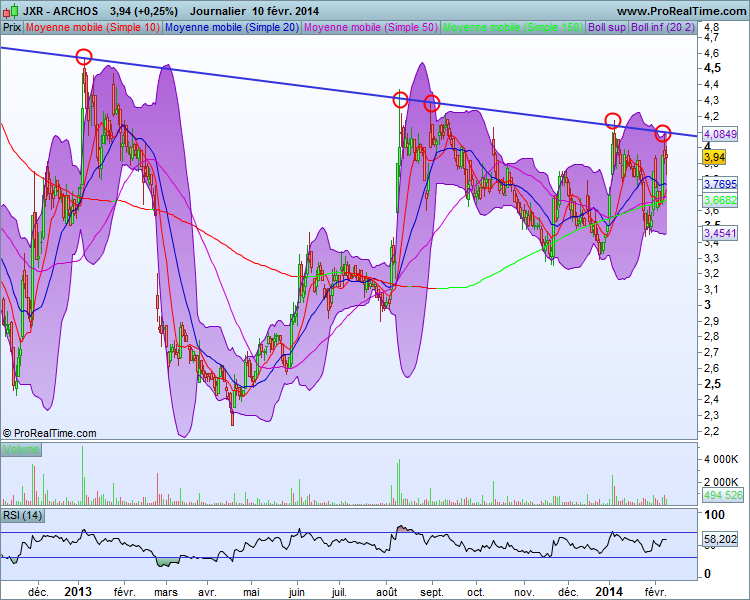
Task: Click the mai month label
Action: [x=251, y=592]
